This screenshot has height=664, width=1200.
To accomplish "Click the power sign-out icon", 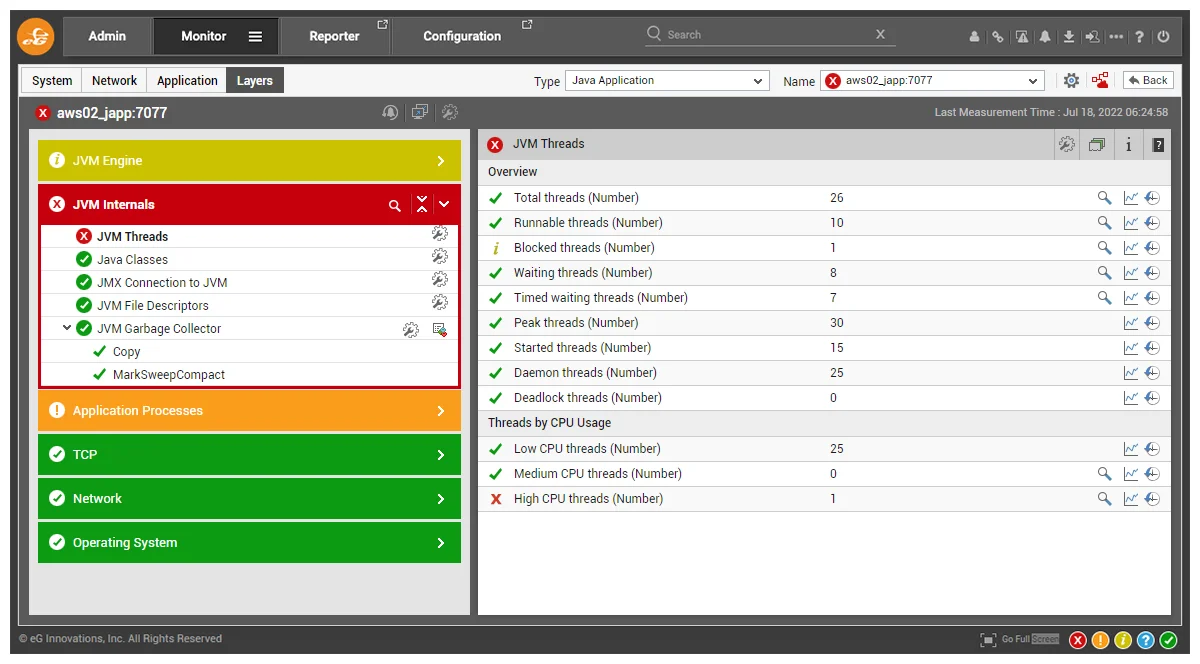I will tap(1163, 37).
